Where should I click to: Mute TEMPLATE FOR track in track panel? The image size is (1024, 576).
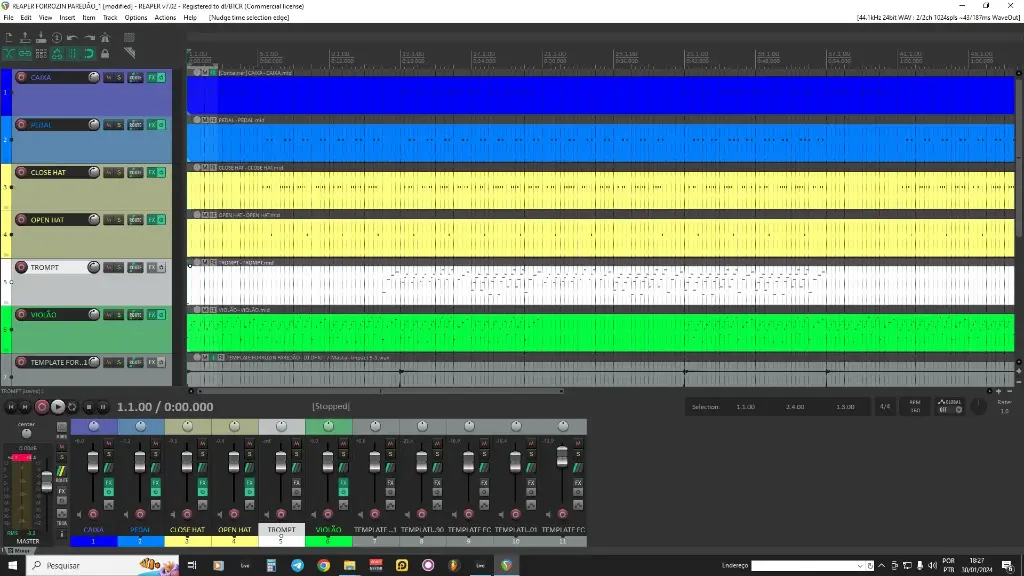click(109, 362)
